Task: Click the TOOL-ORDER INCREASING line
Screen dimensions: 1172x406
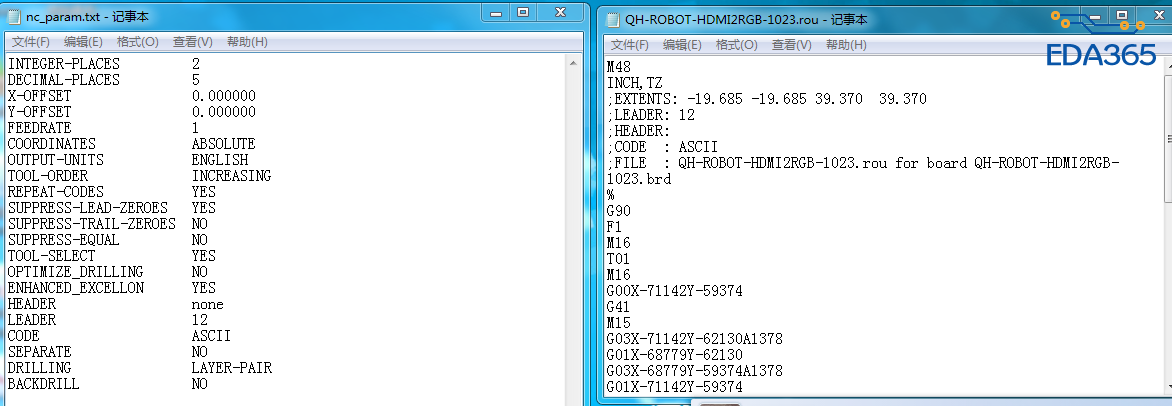Action: pos(139,176)
